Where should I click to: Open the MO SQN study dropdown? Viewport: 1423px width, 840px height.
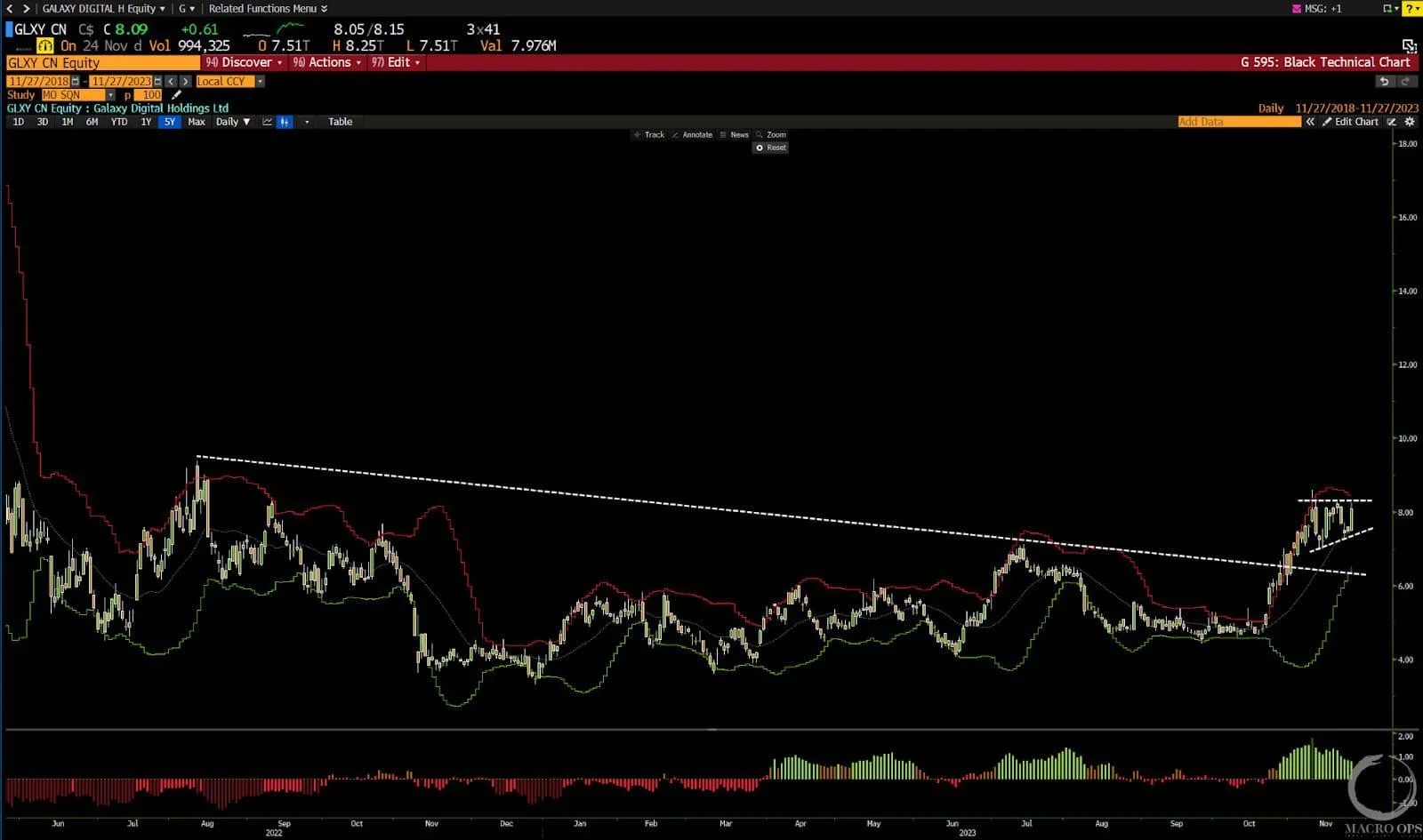pyautogui.click(x=78, y=94)
